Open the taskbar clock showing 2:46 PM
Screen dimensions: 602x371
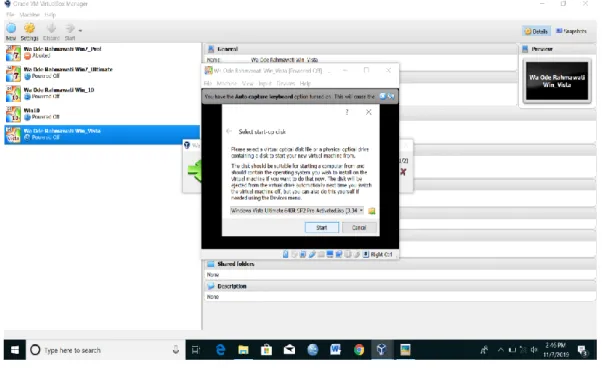pos(556,350)
